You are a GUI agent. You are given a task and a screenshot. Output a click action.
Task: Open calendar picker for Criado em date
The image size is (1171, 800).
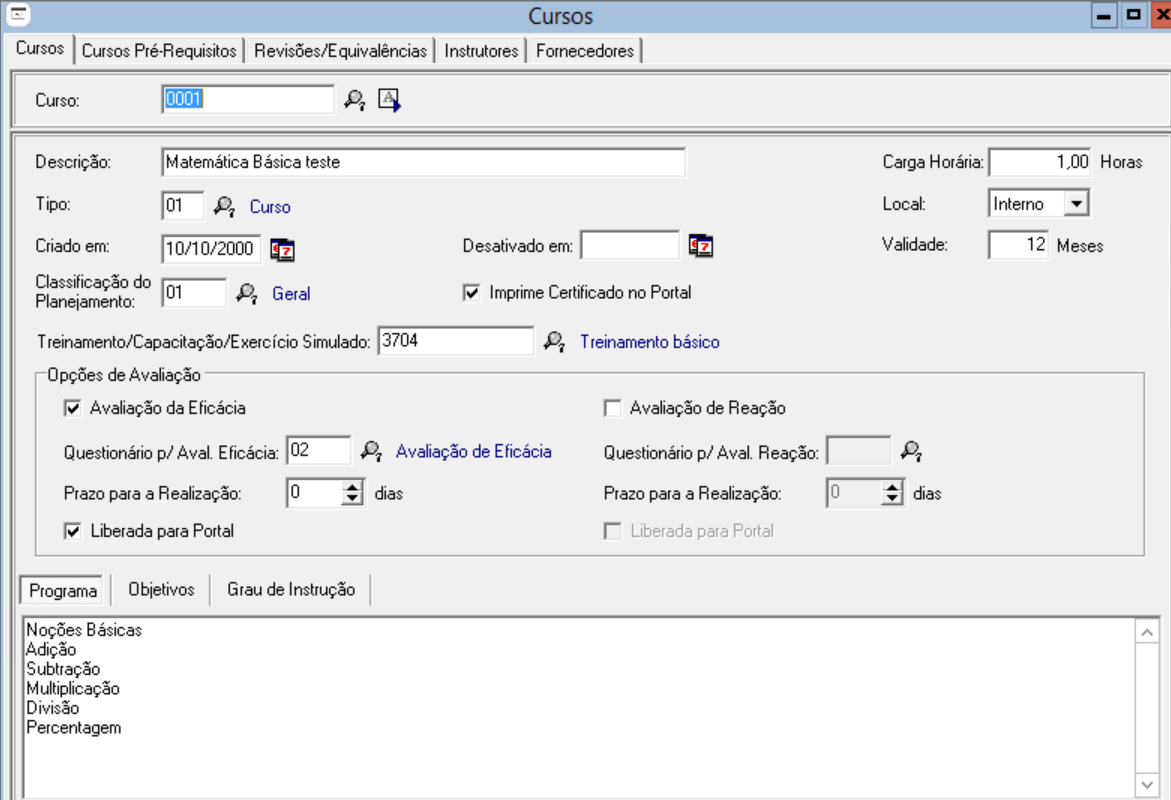click(283, 248)
